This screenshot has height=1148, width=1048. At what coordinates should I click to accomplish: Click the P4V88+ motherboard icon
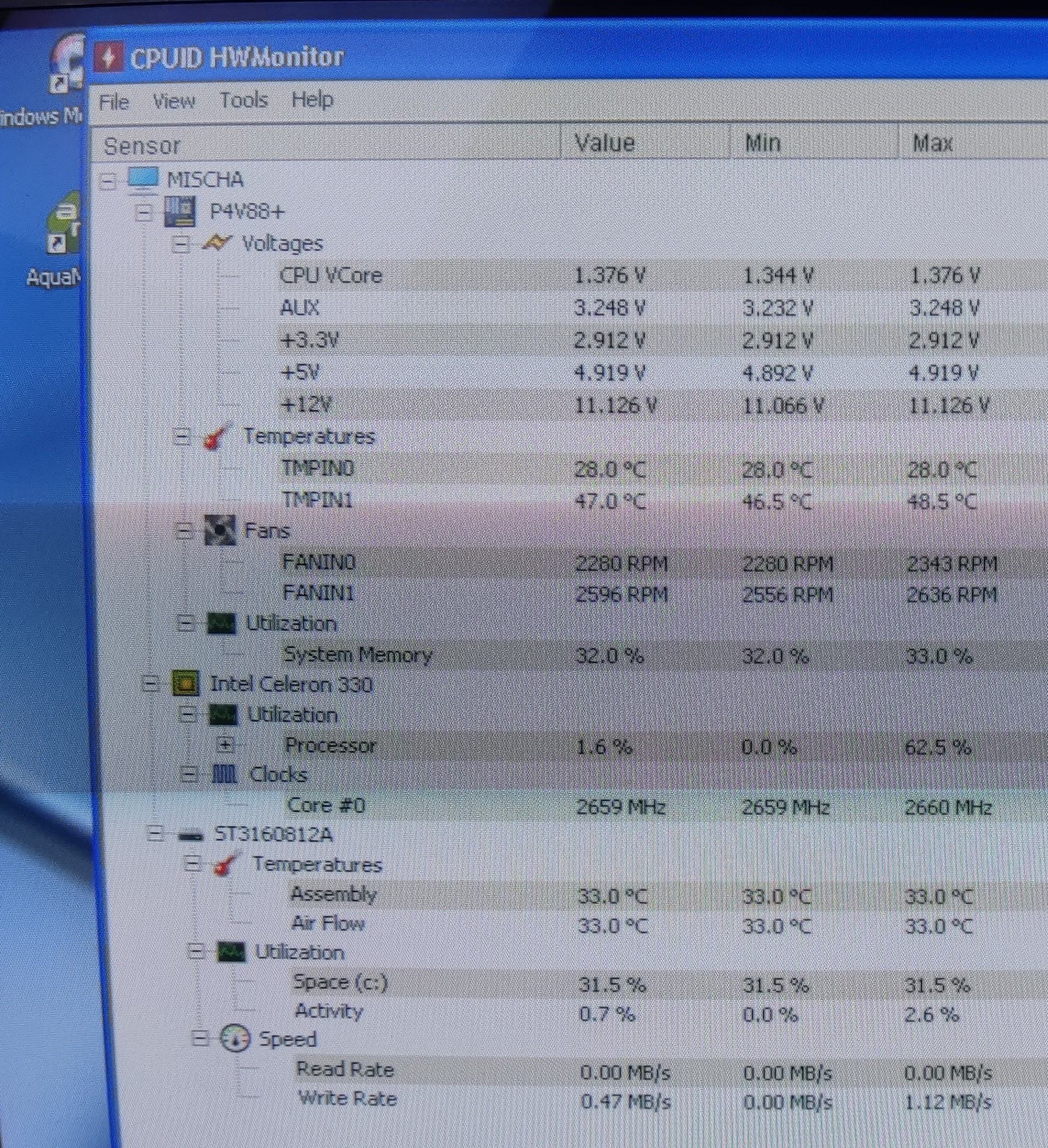click(180, 212)
